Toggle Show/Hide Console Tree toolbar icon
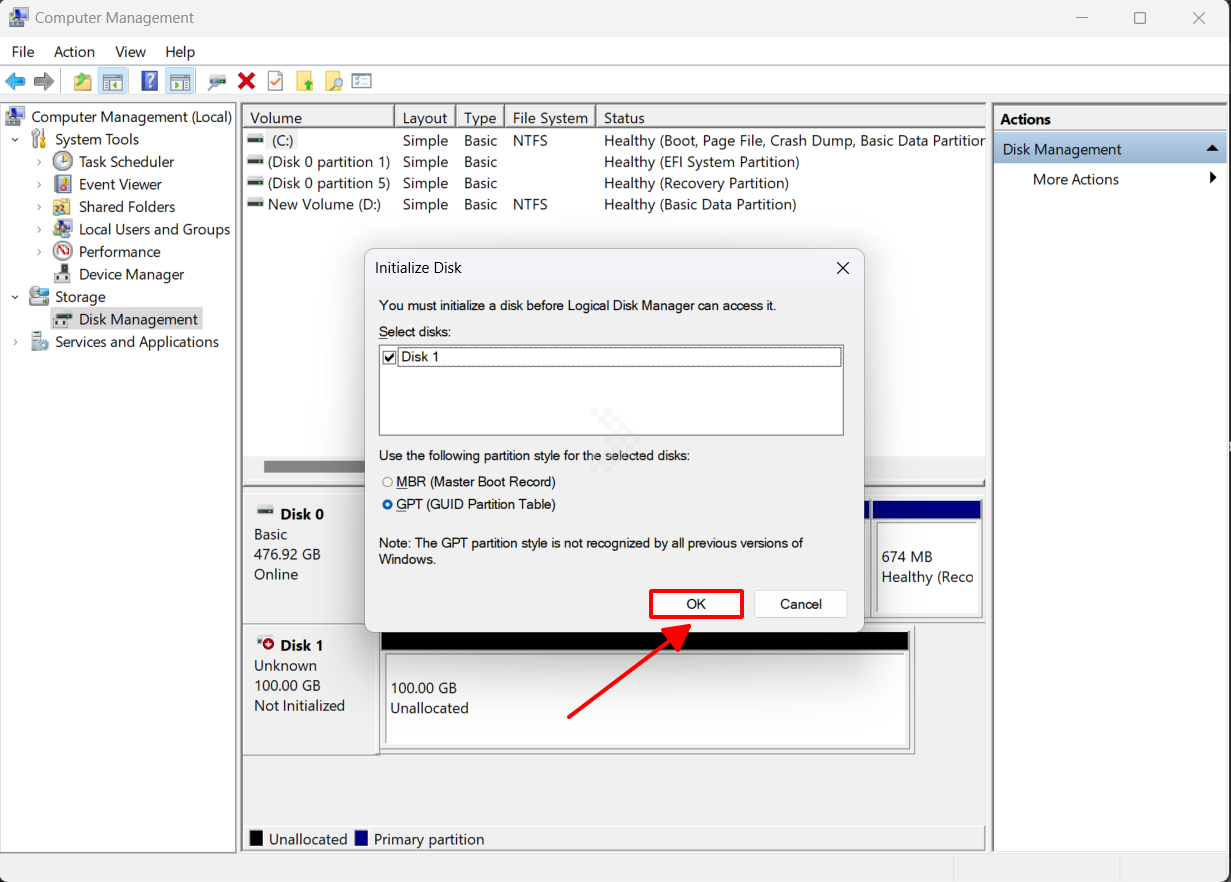The width and height of the screenshot is (1231, 882). [x=113, y=82]
